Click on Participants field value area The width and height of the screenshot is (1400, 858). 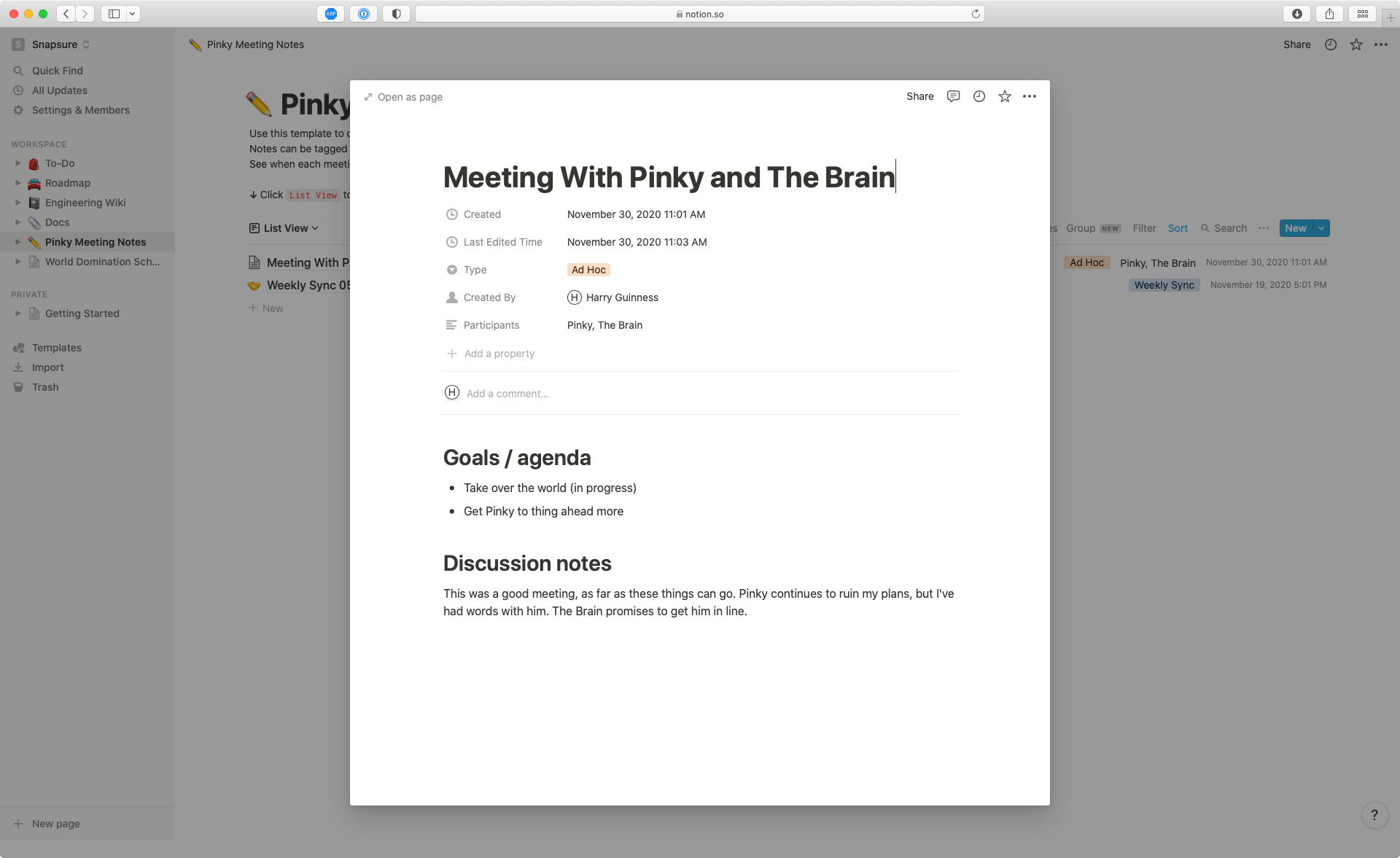click(605, 325)
